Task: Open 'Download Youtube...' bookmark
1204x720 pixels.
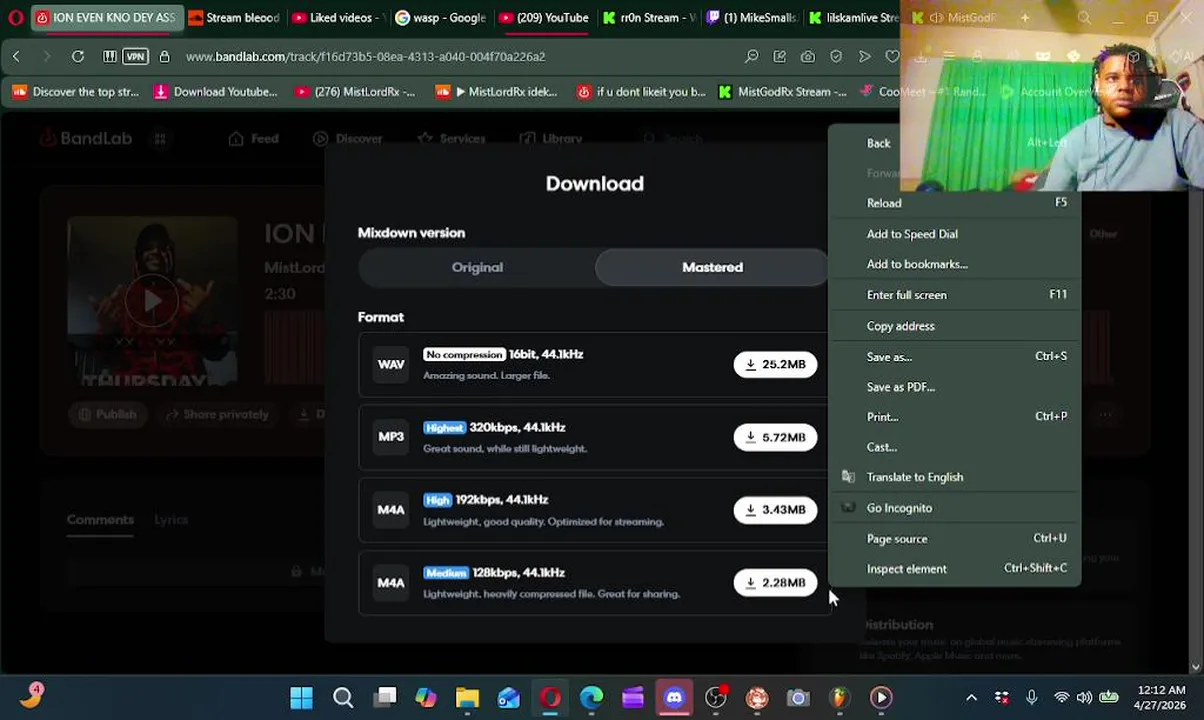Action: tap(216, 92)
